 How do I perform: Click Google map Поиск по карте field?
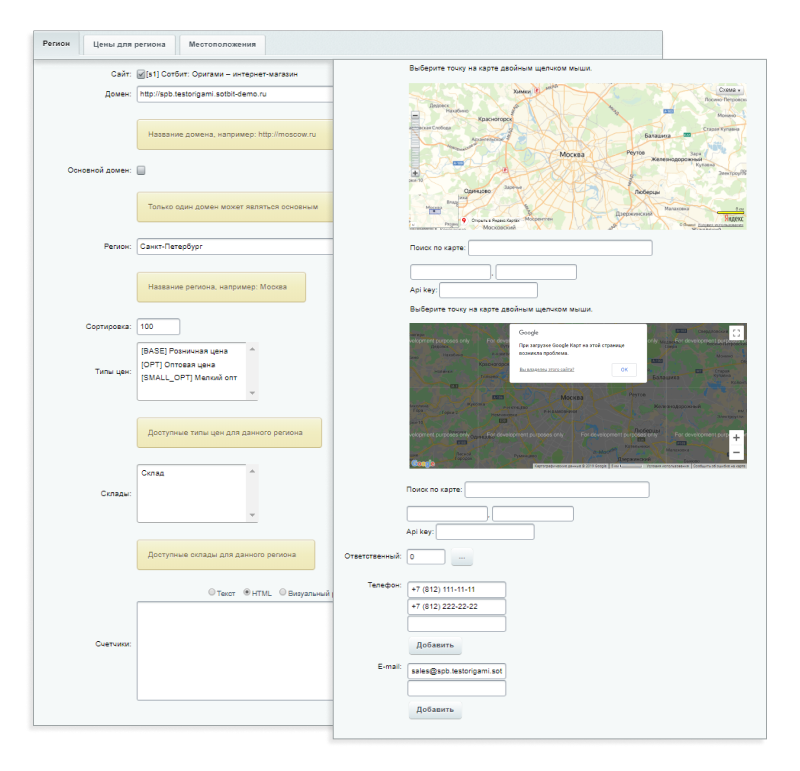pyautogui.click(x=557, y=490)
